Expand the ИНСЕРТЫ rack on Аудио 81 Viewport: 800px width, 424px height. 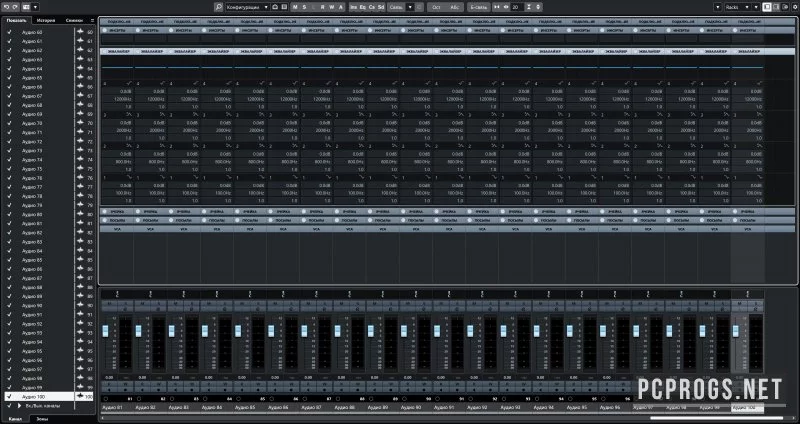117,30
